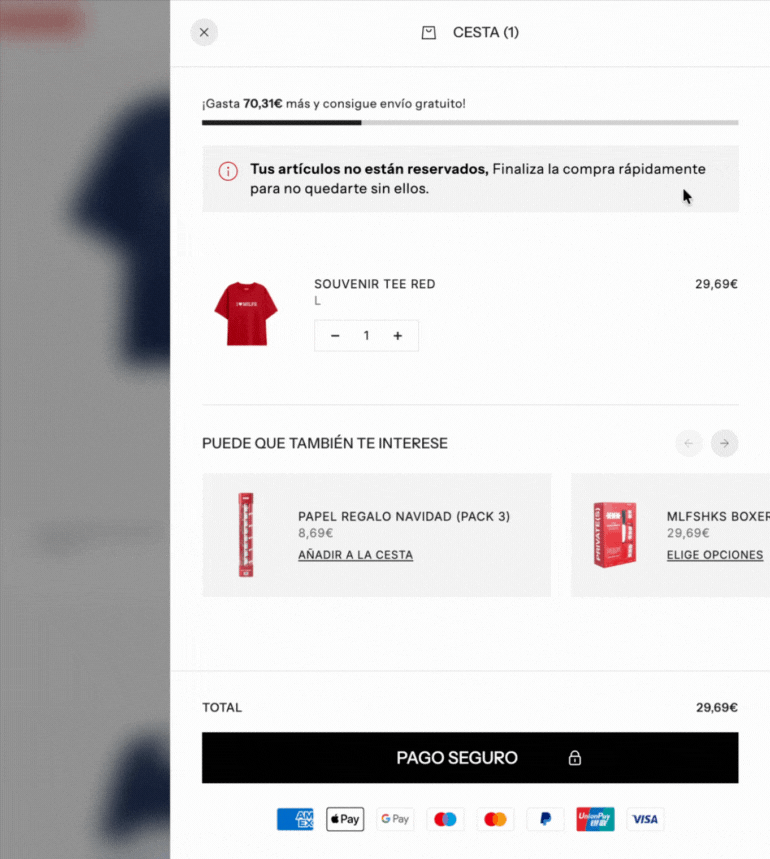Click the free shipping progress bar

pyautogui.click(x=470, y=123)
